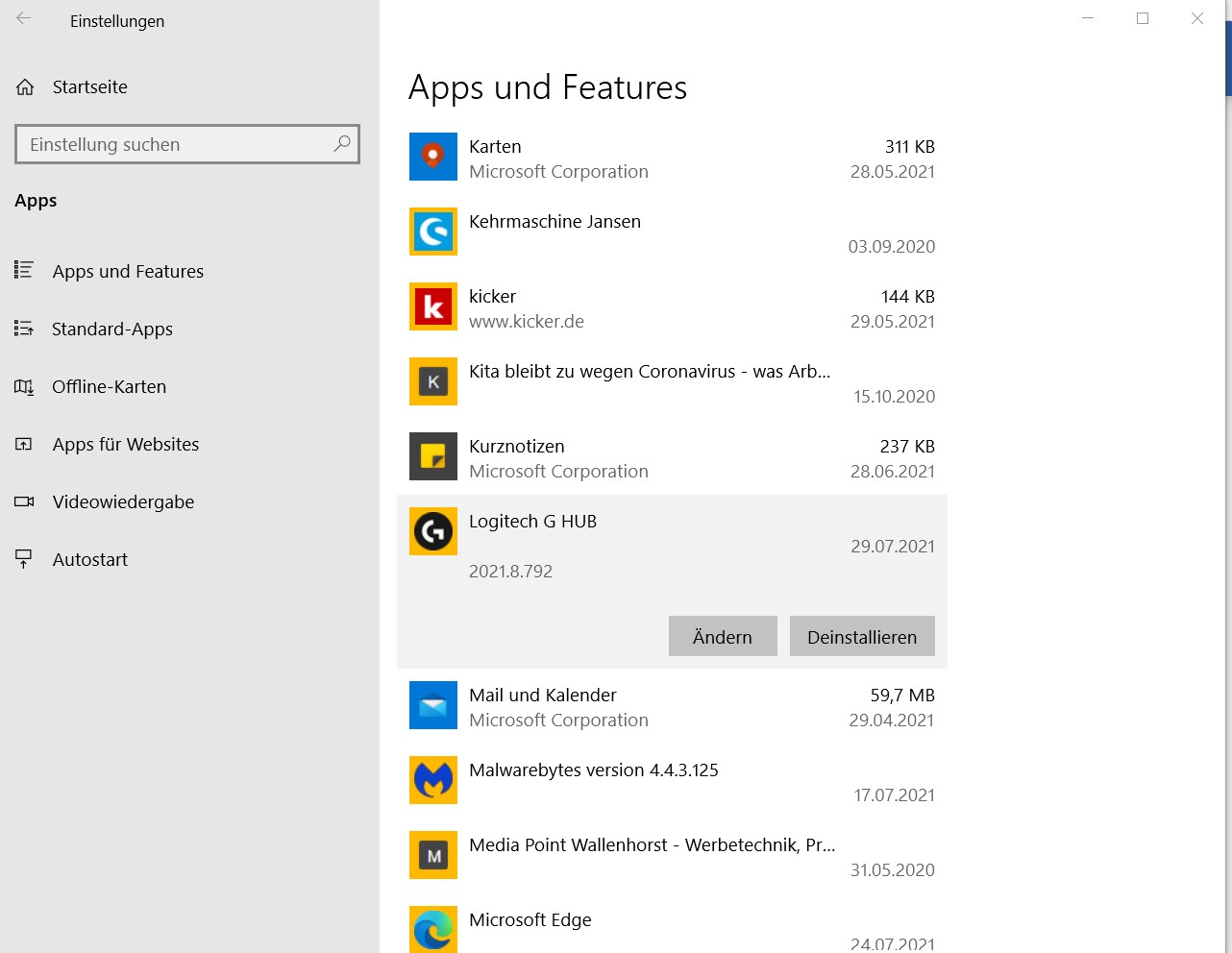
Task: Click the 237 KB size of Kurznotizen
Action: click(x=907, y=446)
